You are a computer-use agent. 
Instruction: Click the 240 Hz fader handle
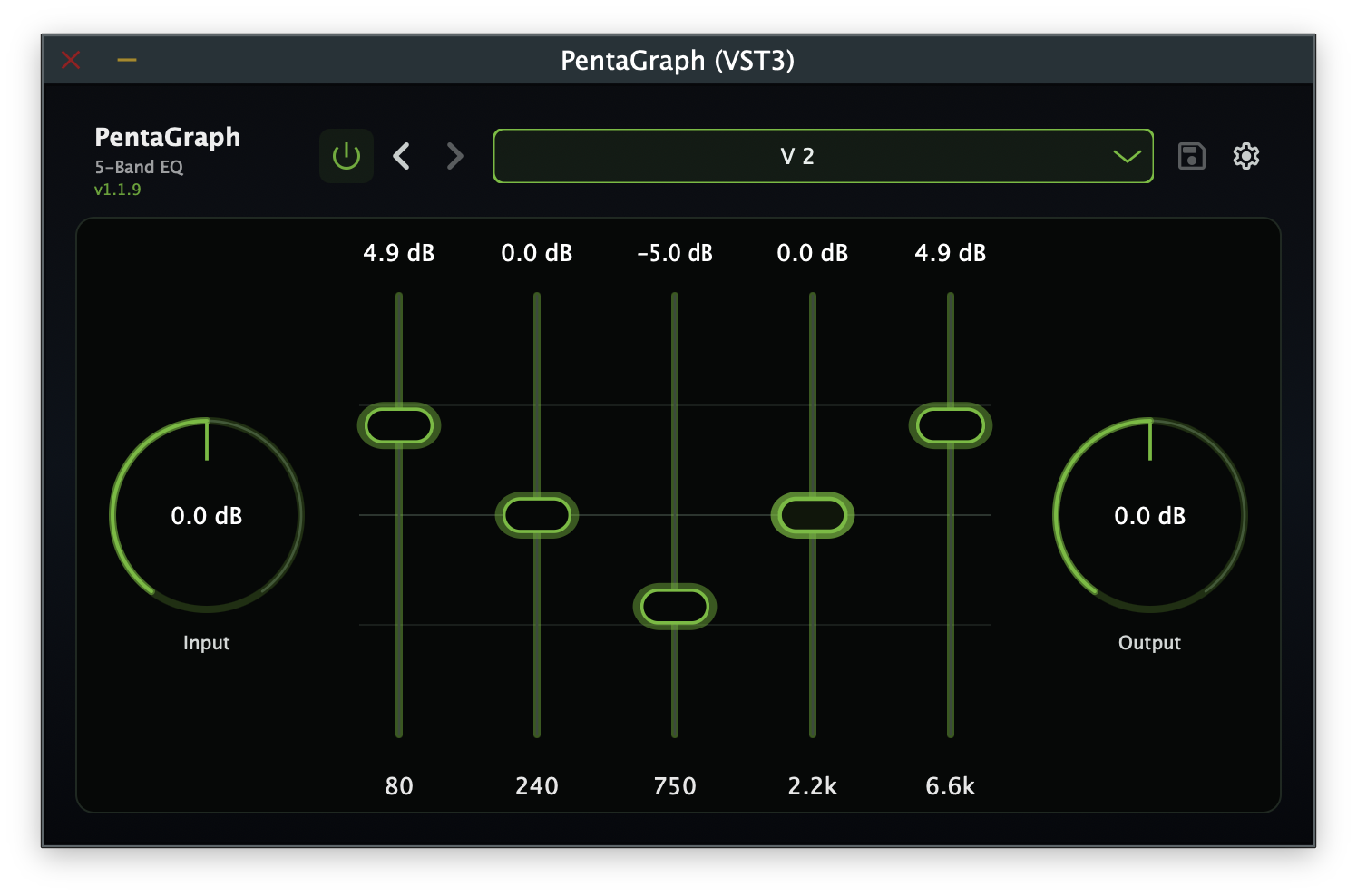pos(538,515)
